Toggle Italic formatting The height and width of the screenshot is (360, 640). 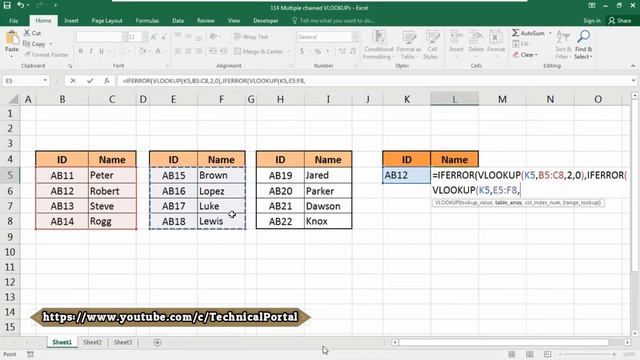[x=91, y=51]
